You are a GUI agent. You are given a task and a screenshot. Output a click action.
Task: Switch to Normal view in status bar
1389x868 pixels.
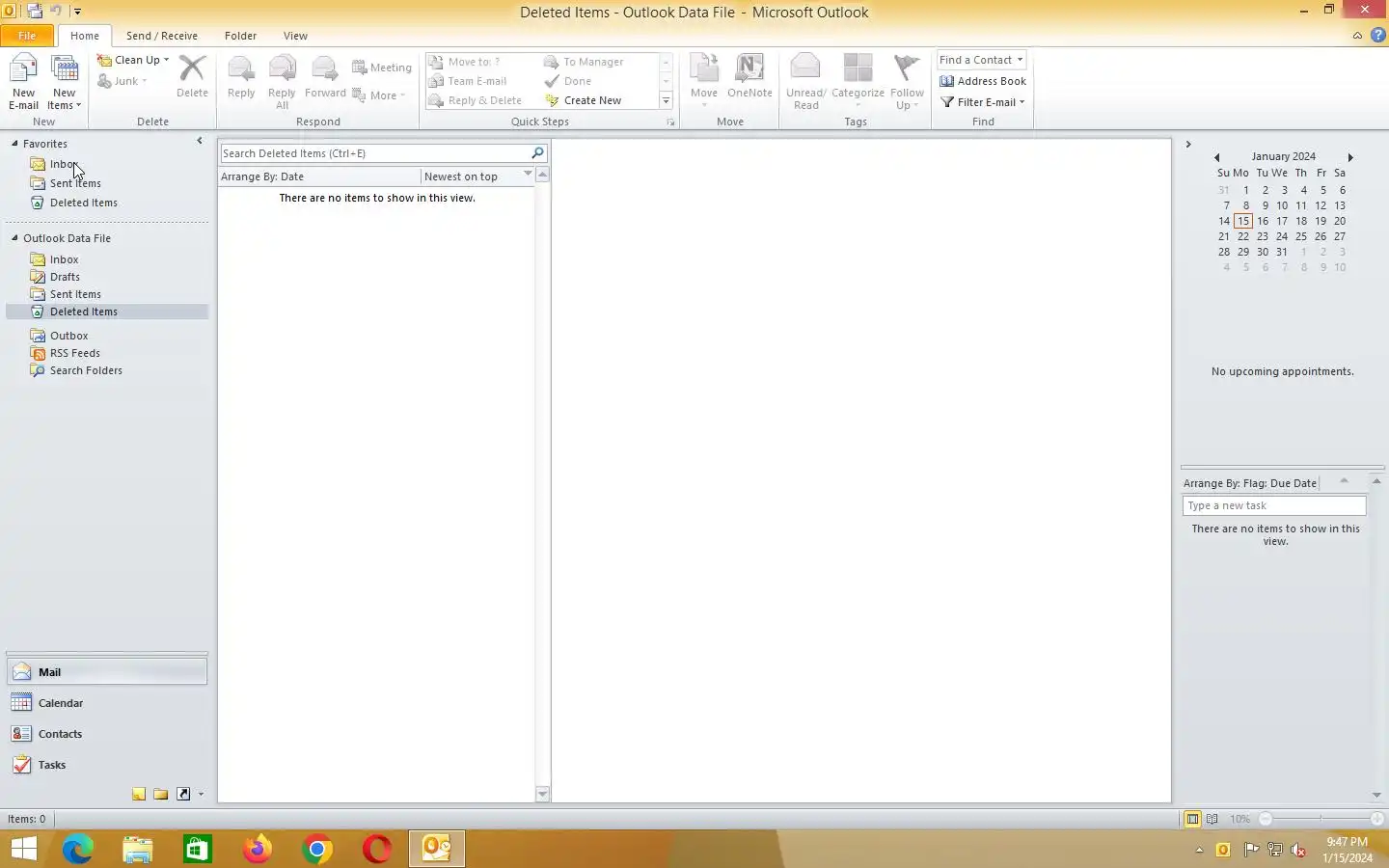coord(1192,819)
